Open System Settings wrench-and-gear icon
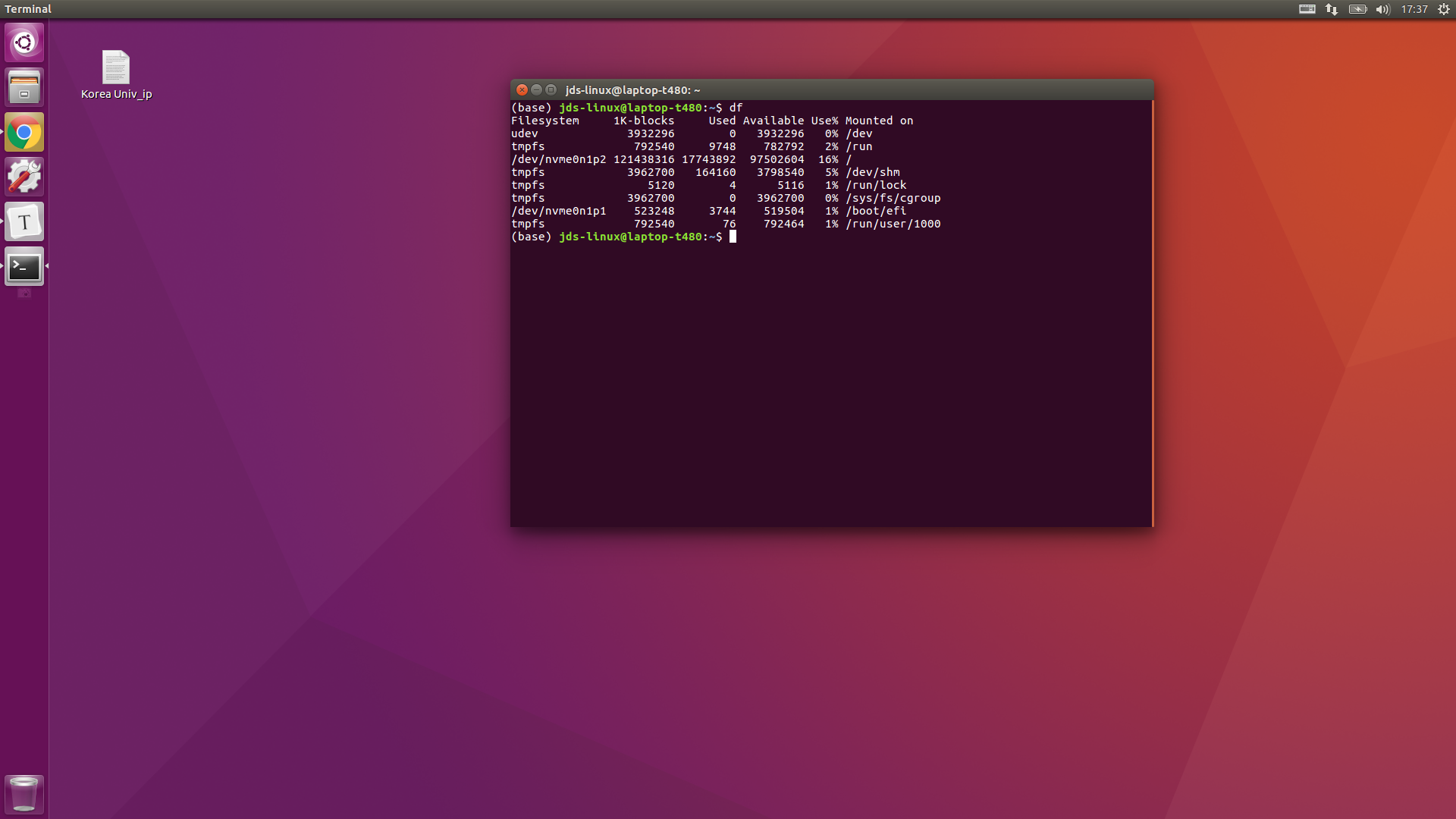The height and width of the screenshot is (819, 1456). coord(24,177)
